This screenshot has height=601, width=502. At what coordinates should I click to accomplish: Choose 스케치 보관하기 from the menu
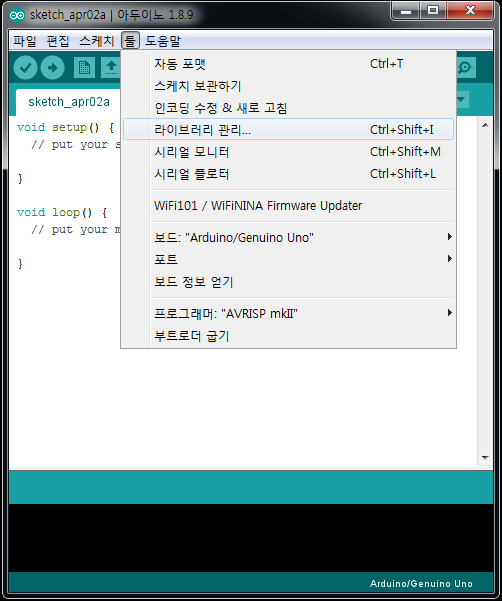click(288, 86)
